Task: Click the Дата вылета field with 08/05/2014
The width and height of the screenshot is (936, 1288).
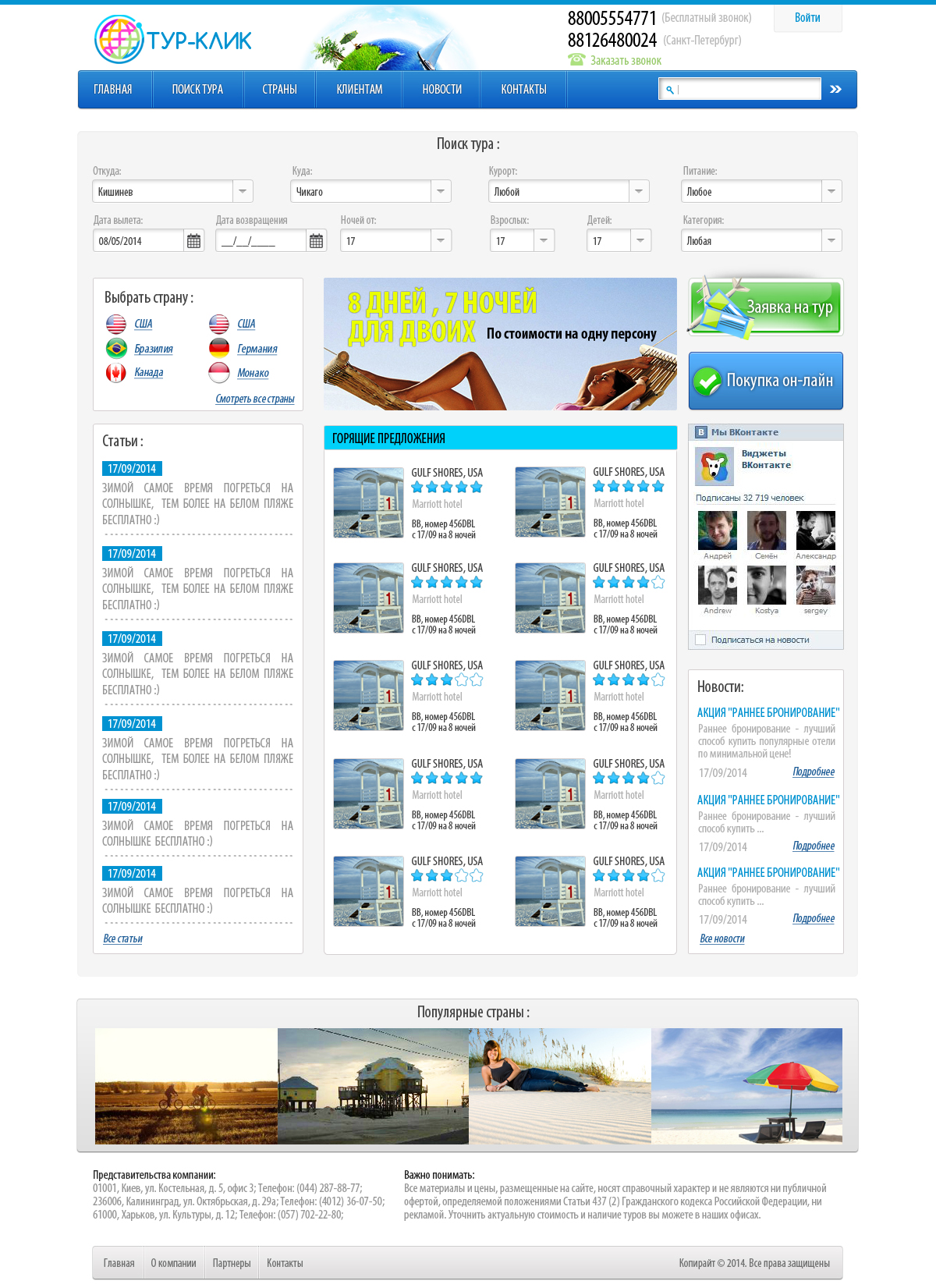Action: point(139,241)
